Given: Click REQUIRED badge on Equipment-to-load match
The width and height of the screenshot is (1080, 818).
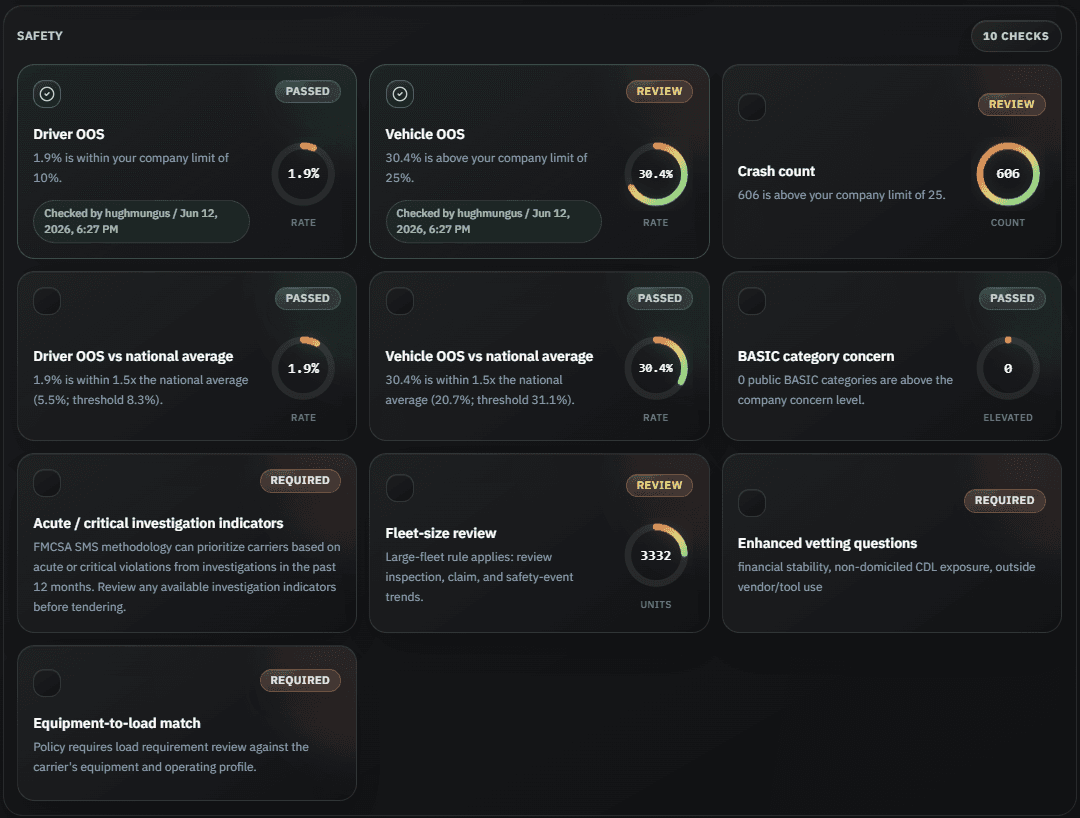Looking at the screenshot, I should 300,680.
